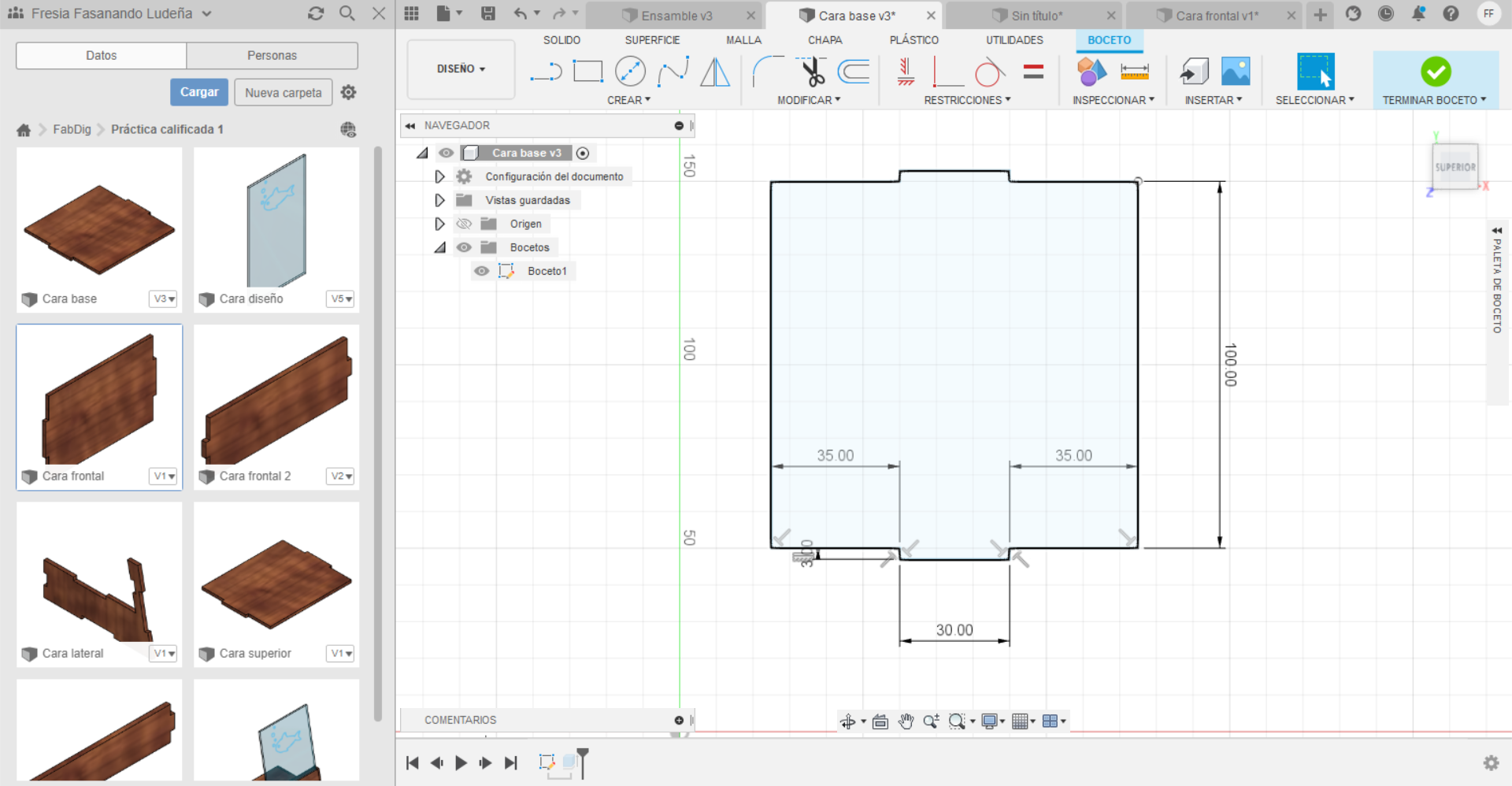Image resolution: width=1512 pixels, height=786 pixels.
Task: Switch to the SUPERFICIE ribbon tab
Action: point(651,40)
